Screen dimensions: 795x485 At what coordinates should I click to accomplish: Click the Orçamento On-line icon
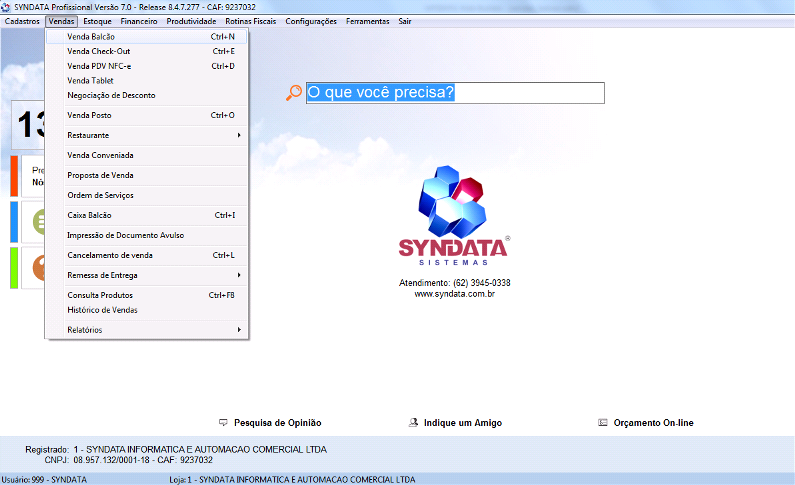pos(602,423)
